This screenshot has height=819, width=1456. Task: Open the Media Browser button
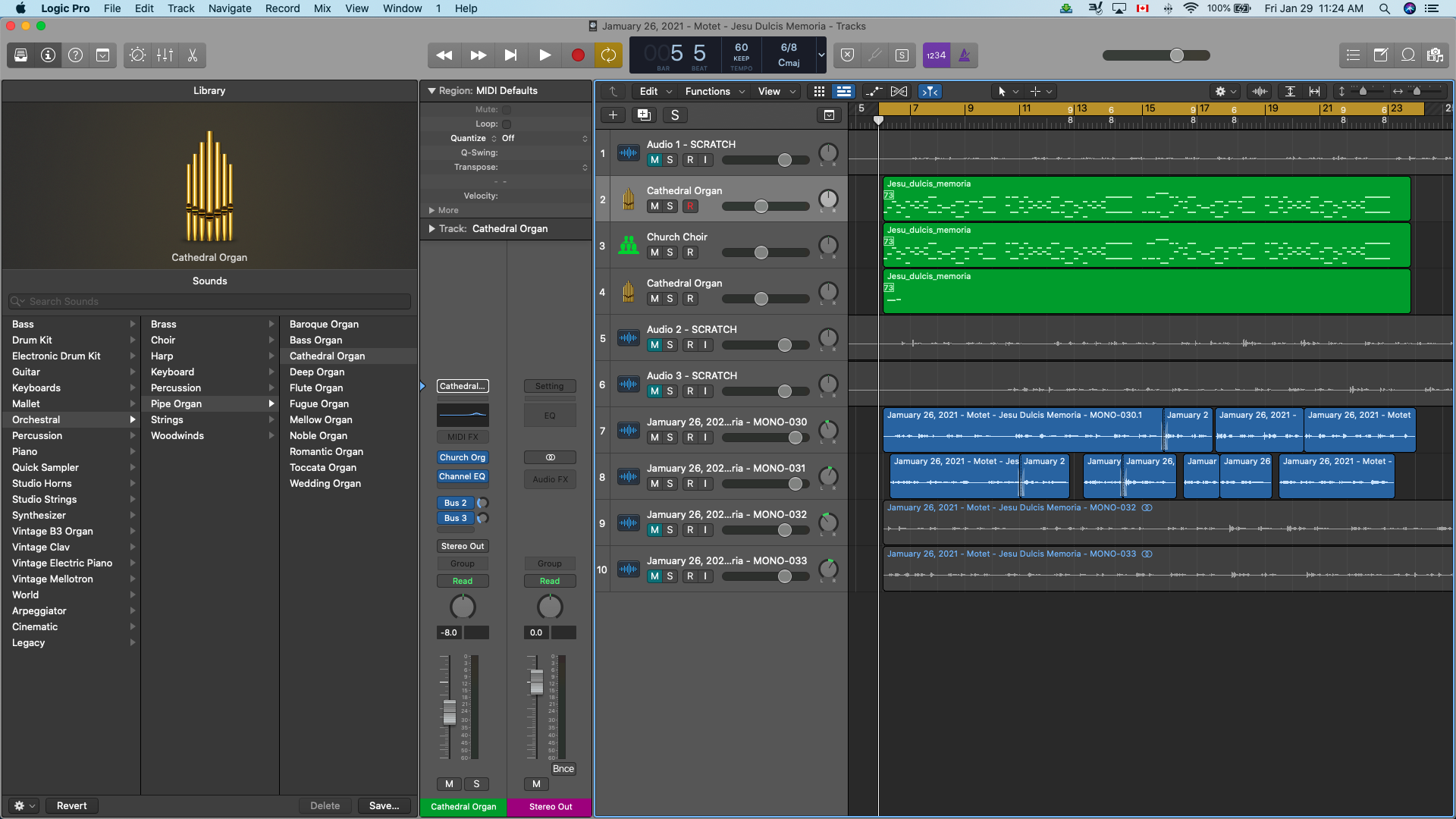[1435, 55]
